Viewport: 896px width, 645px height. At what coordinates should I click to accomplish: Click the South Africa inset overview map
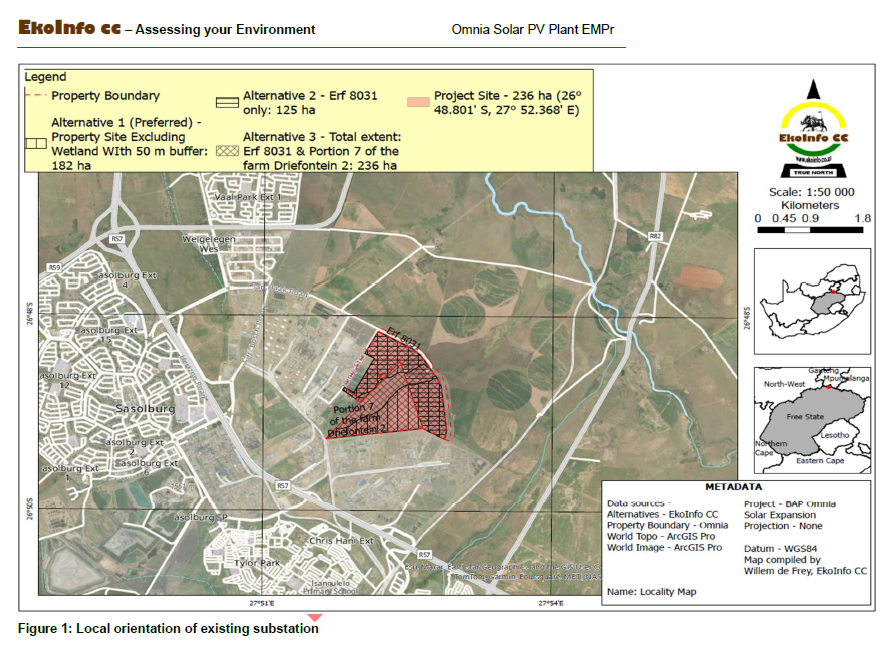[x=812, y=301]
